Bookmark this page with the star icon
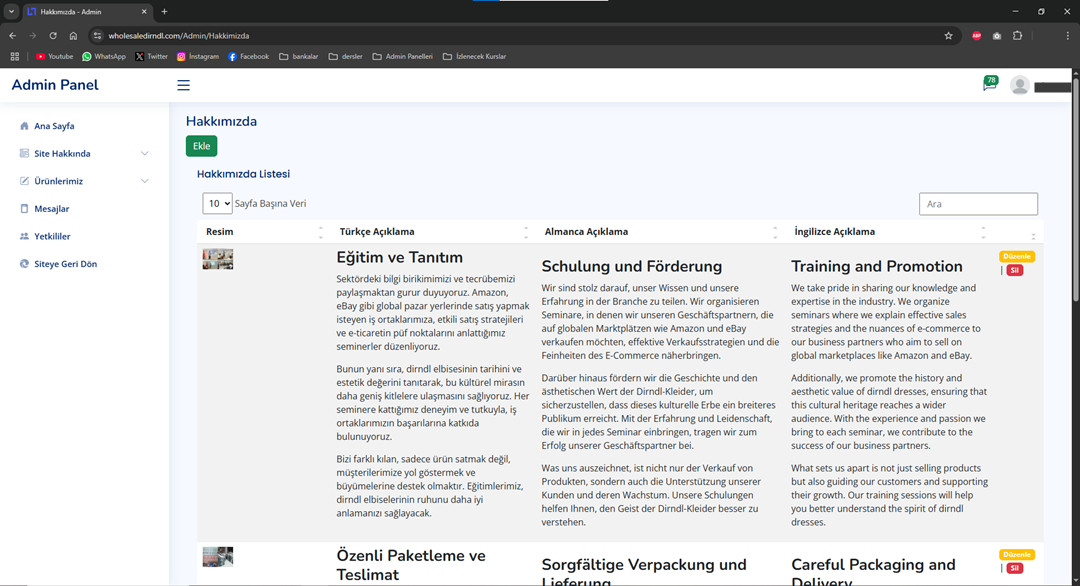The height and width of the screenshot is (586, 1080). coord(948,35)
